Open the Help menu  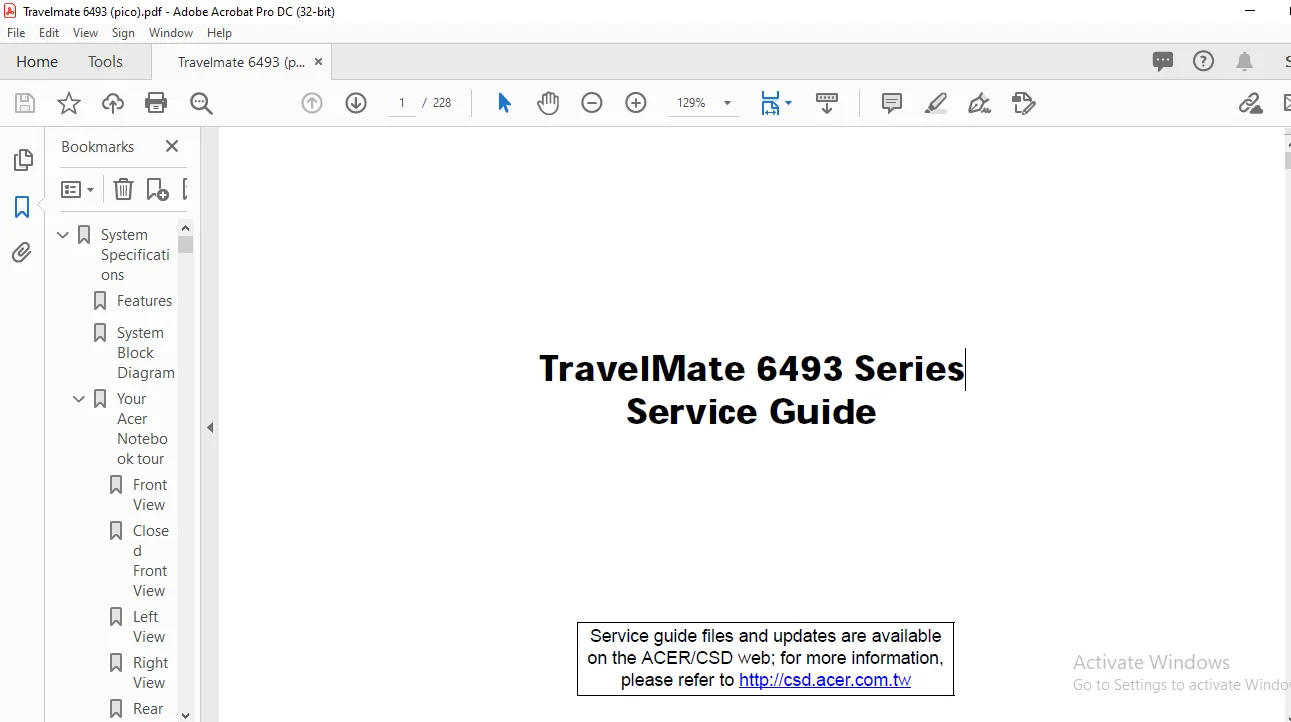tap(219, 33)
